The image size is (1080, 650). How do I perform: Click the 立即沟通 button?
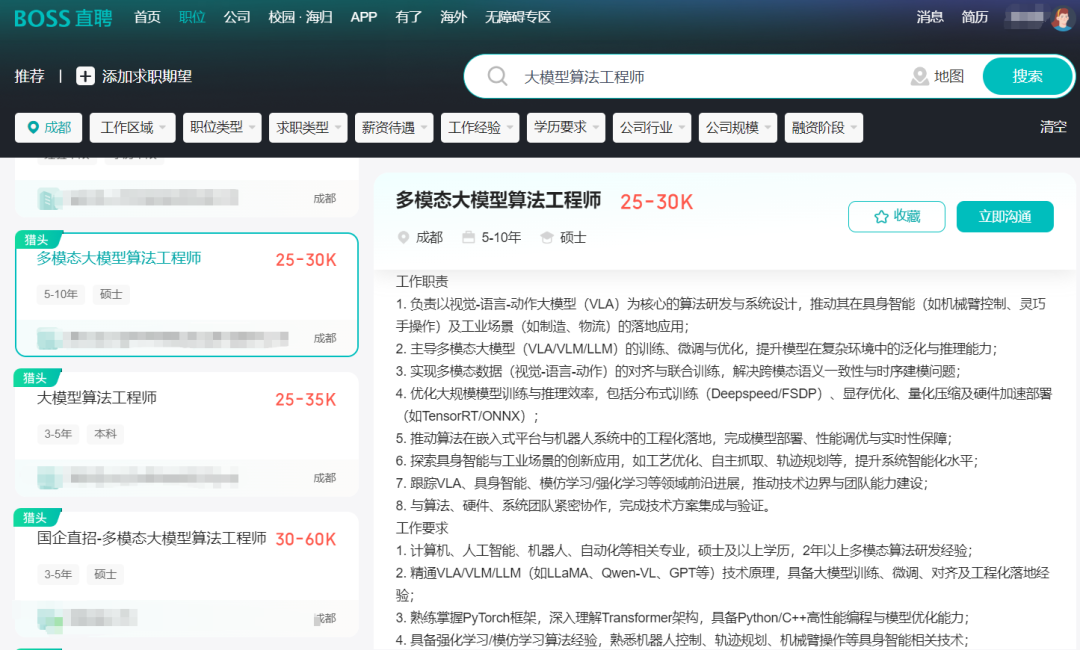(x=1005, y=217)
